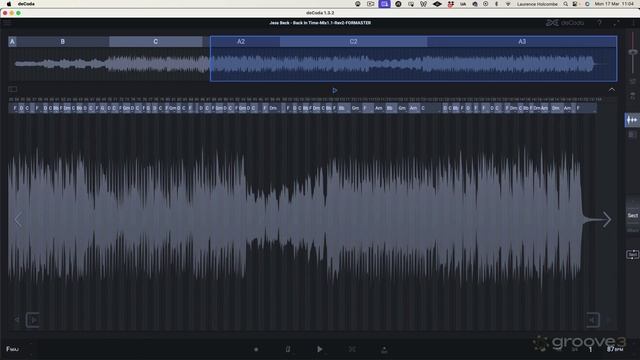
Task: Click the export/share icon in the transport
Action: tap(384, 349)
